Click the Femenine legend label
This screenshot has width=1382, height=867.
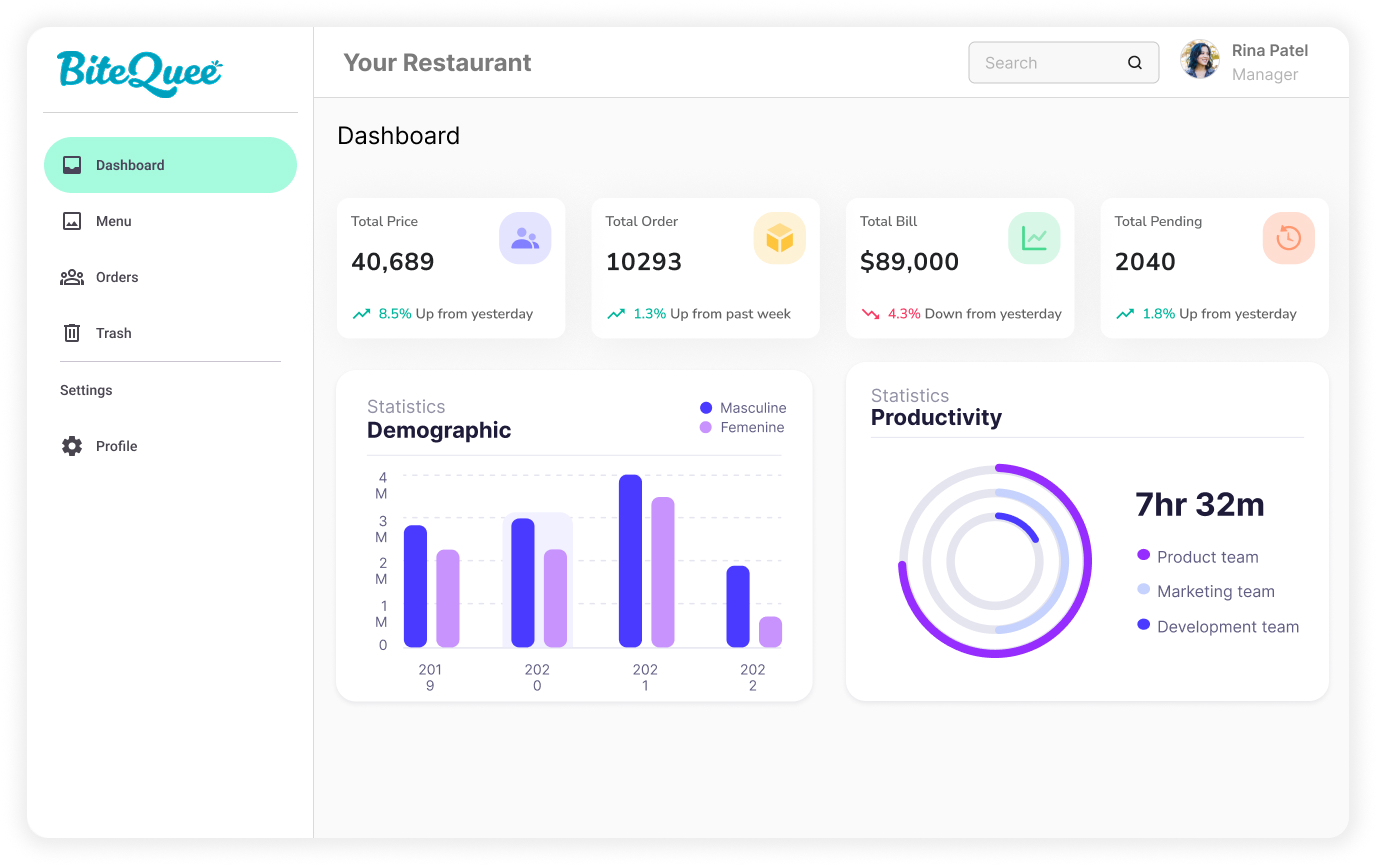pyautogui.click(x=752, y=427)
